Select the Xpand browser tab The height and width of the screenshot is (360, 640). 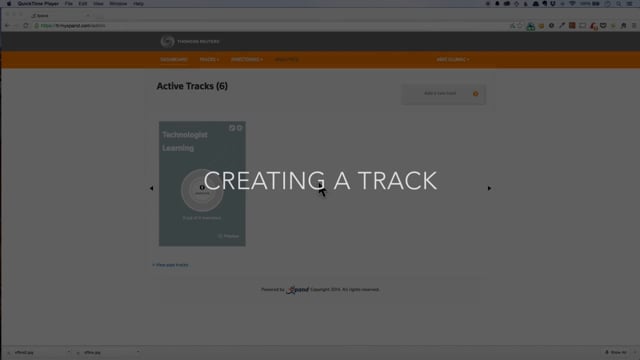tap(61, 16)
